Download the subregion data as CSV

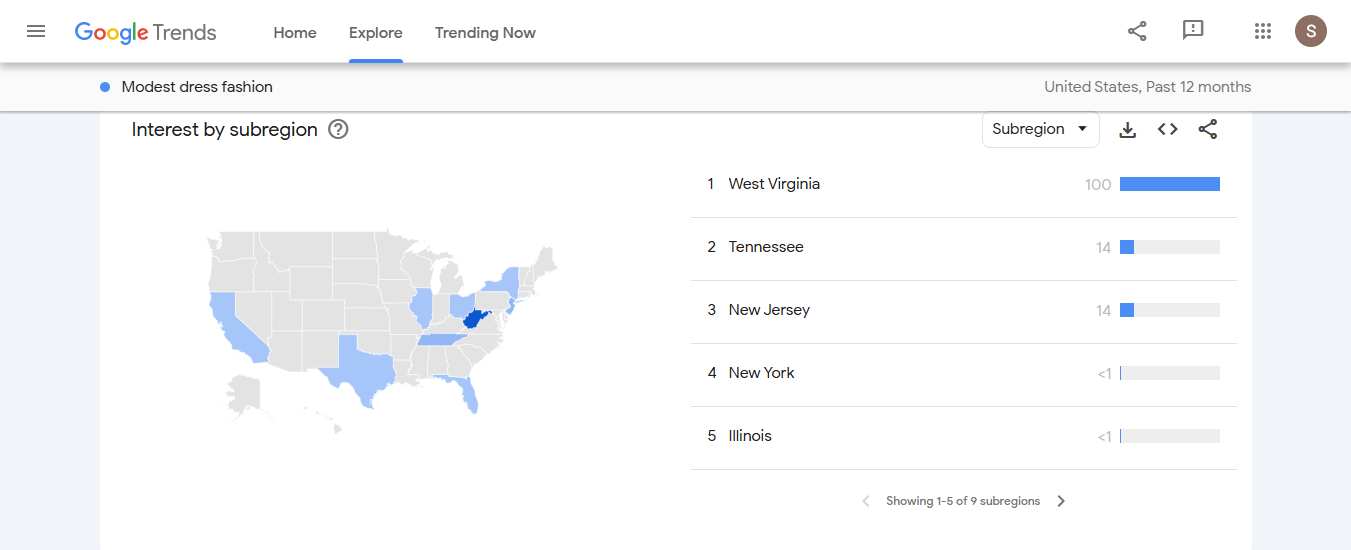1128,129
